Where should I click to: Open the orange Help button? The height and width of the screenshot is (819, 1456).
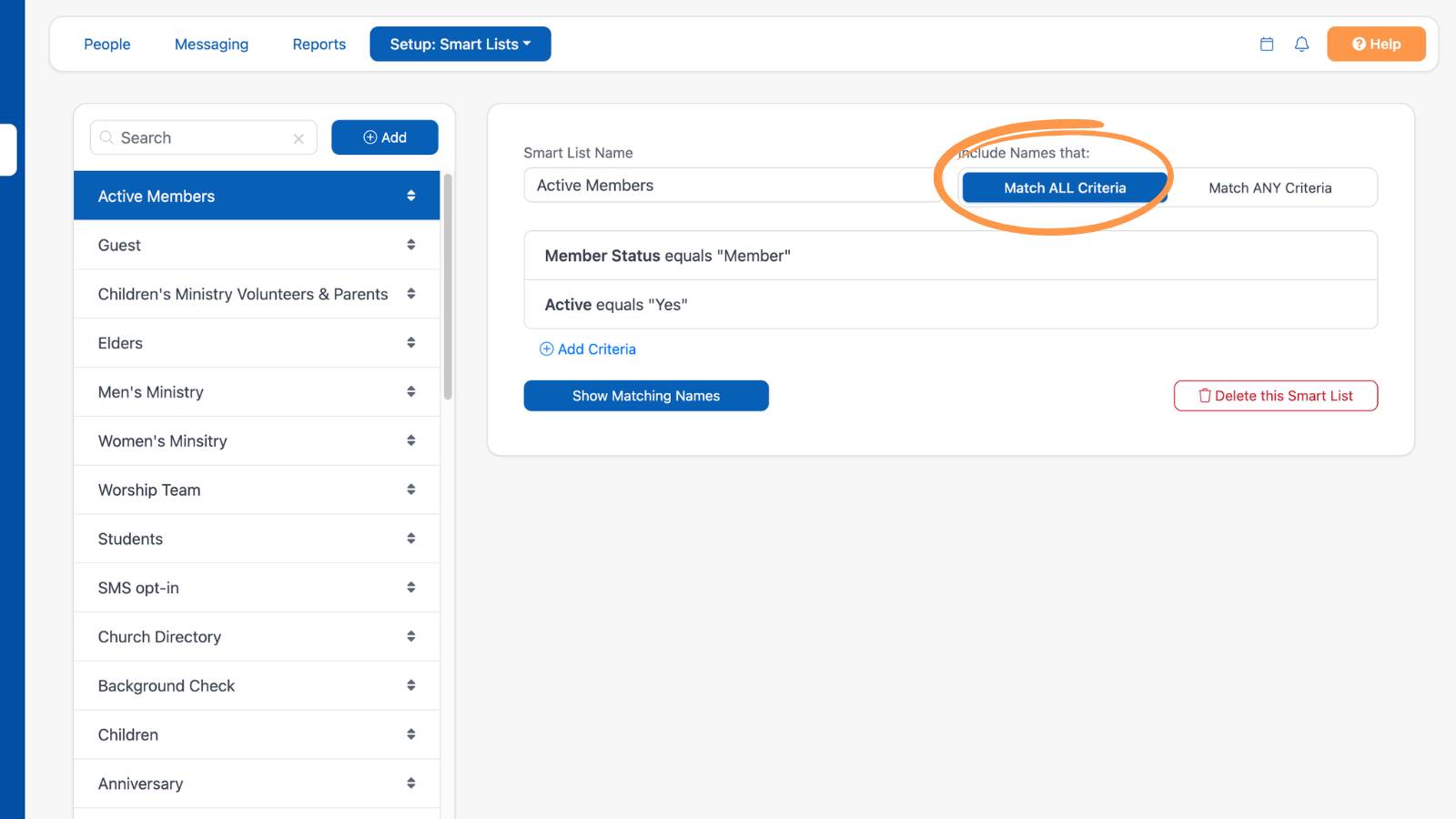(x=1376, y=44)
